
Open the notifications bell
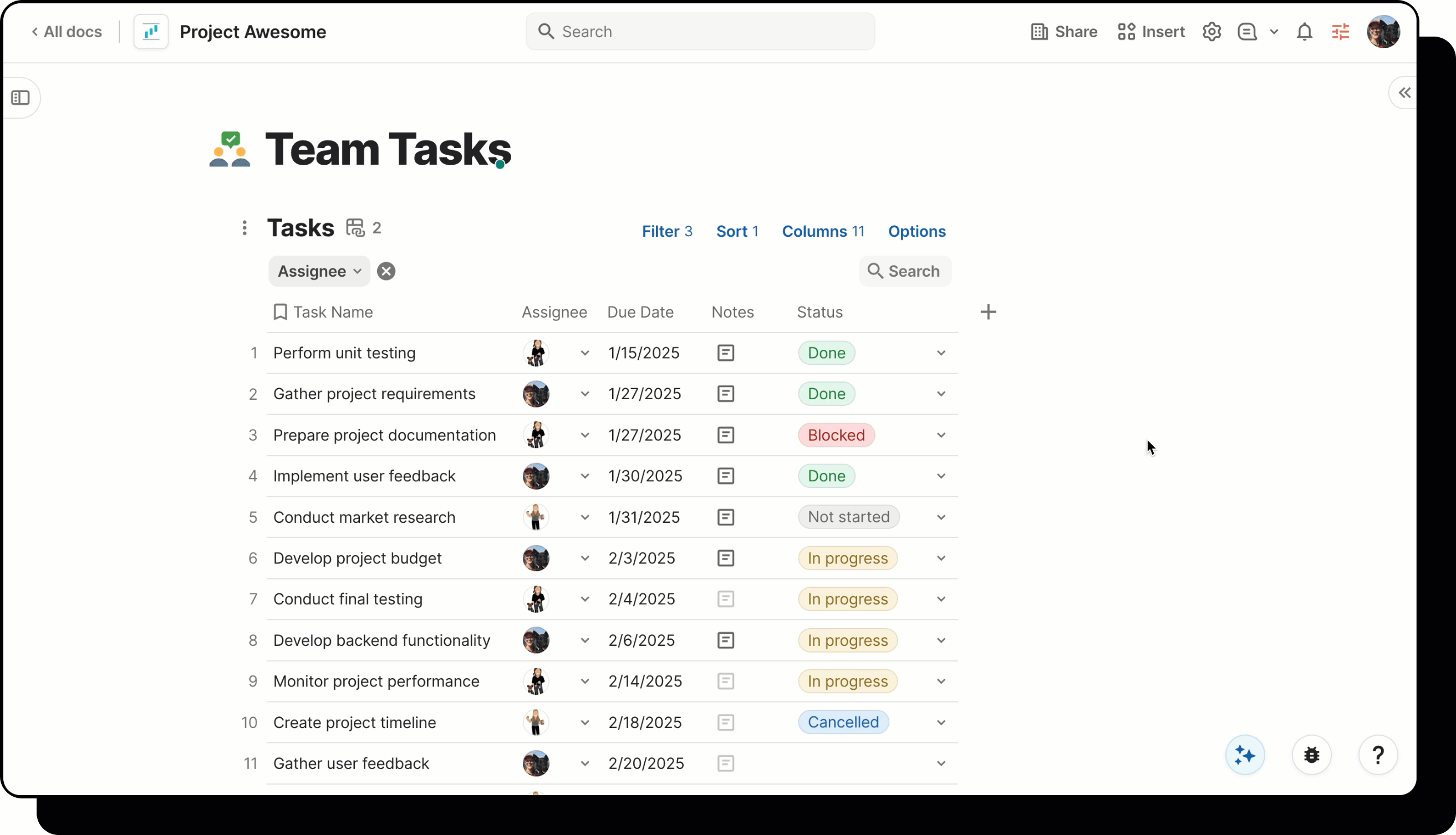point(1304,32)
